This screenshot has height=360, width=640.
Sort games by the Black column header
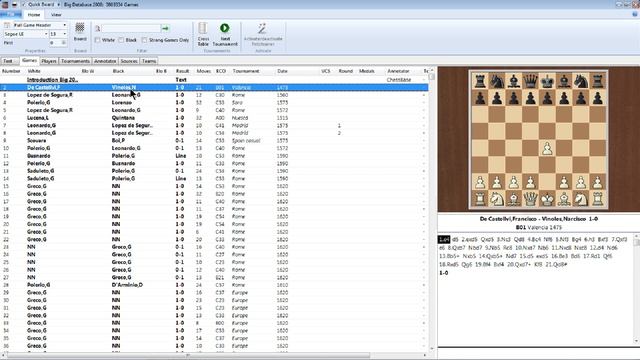coord(118,71)
